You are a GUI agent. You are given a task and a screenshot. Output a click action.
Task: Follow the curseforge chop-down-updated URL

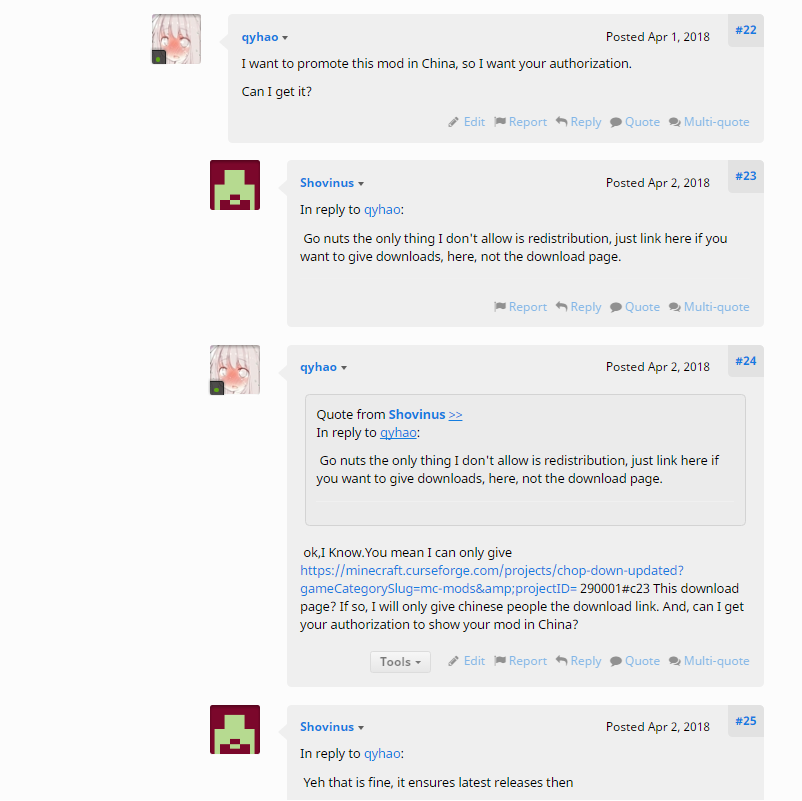coord(492,580)
